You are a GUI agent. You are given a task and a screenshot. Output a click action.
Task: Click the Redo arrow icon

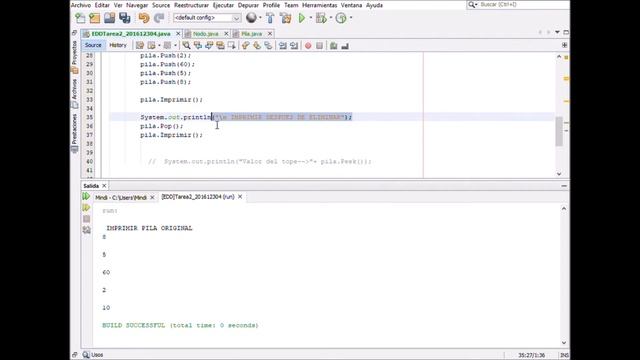(159, 18)
